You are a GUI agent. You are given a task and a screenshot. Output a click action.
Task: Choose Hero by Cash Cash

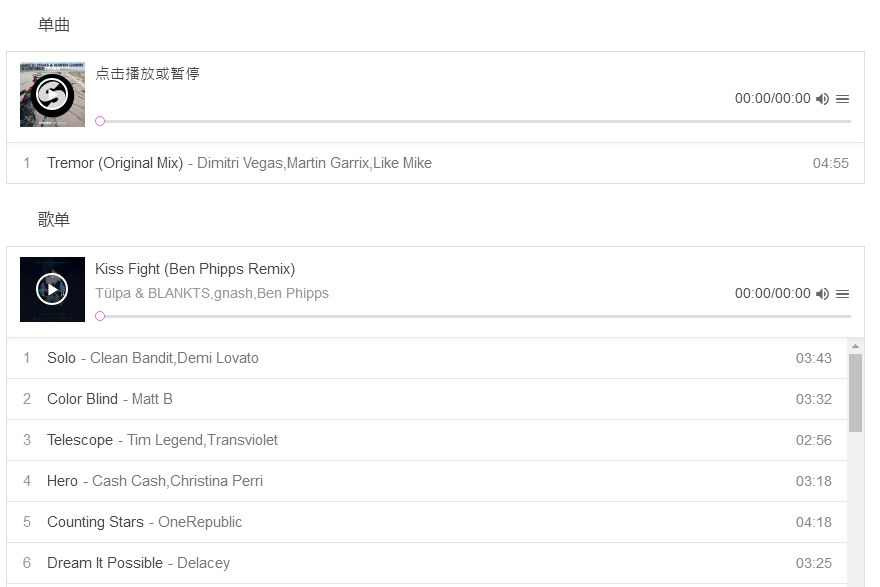[x=62, y=481]
